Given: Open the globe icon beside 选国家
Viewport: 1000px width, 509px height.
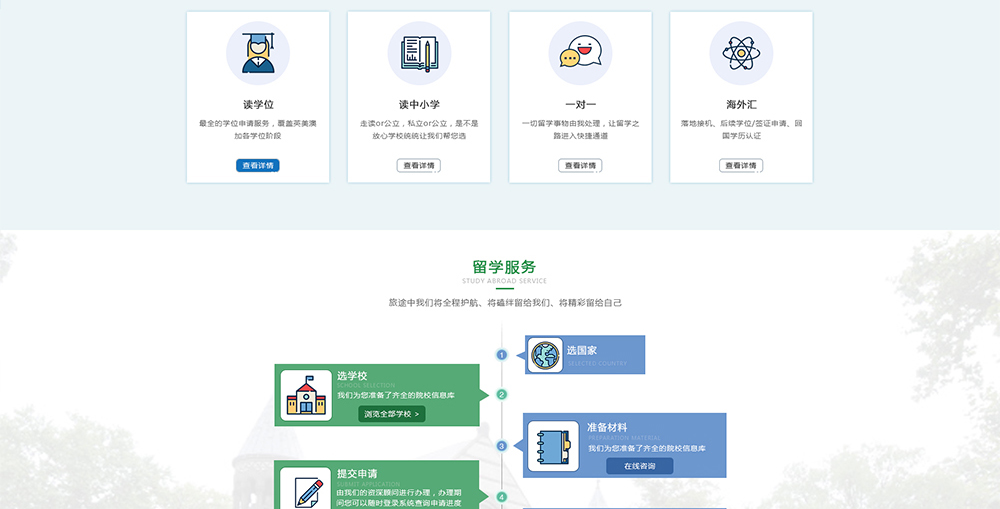Looking at the screenshot, I should (546, 354).
